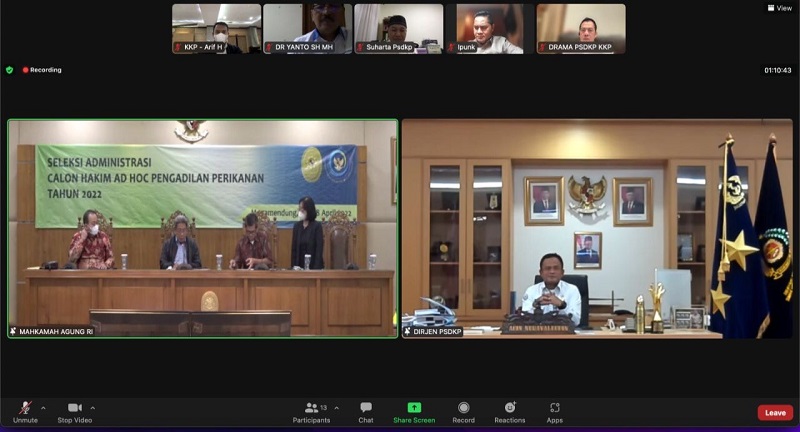The image size is (800, 432).
Task: Click the meeting timer 01:10:43
Action: click(778, 70)
